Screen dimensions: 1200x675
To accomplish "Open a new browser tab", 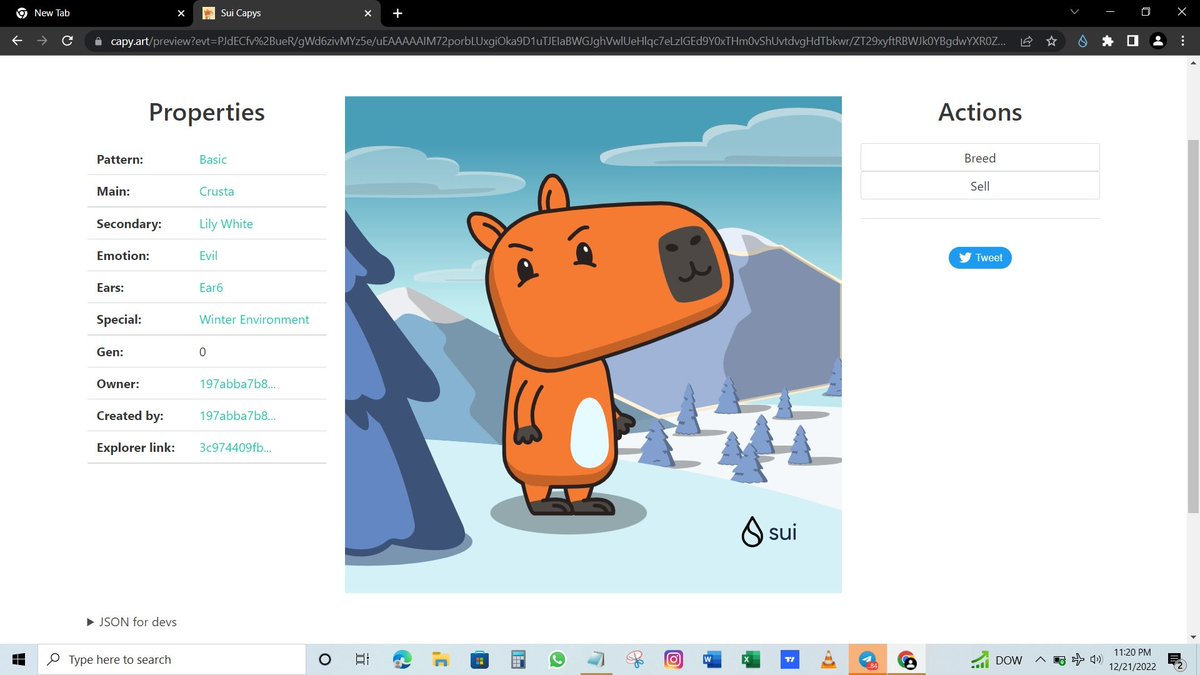I will 397,13.
